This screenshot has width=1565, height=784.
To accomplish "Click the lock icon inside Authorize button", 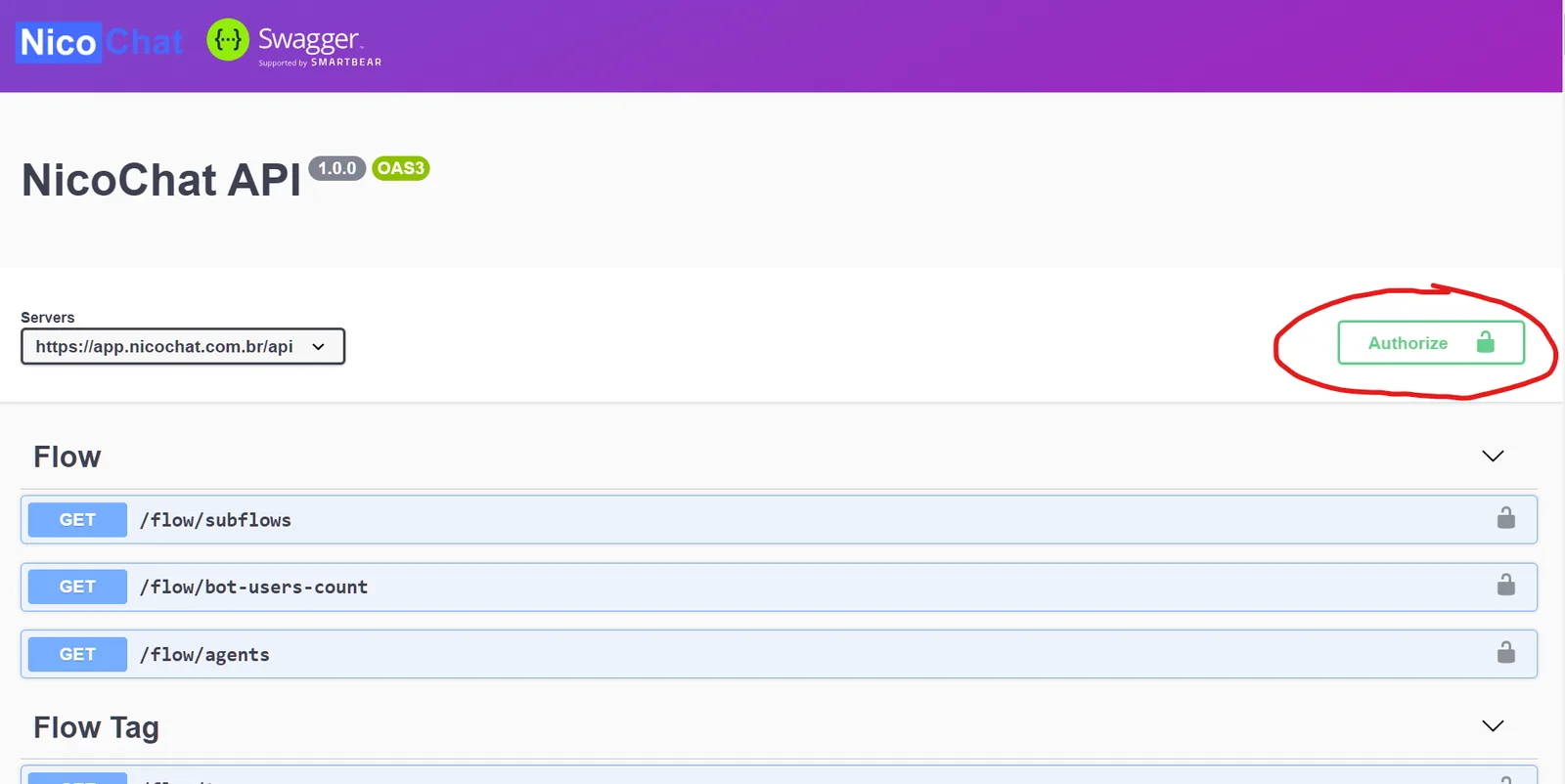I will (1486, 342).
